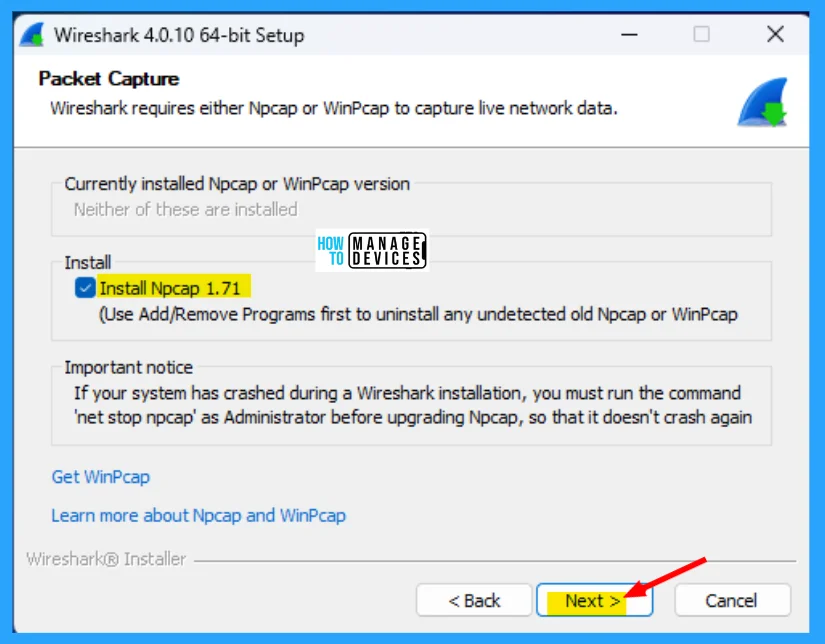Click the 'Wireshark® Installer' footer text
The width and height of the screenshot is (825, 644).
[x=106, y=559]
